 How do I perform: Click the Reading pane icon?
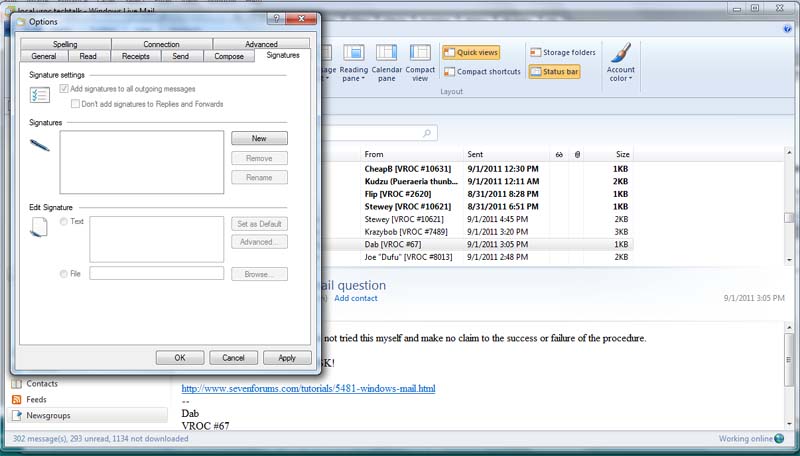(x=354, y=53)
